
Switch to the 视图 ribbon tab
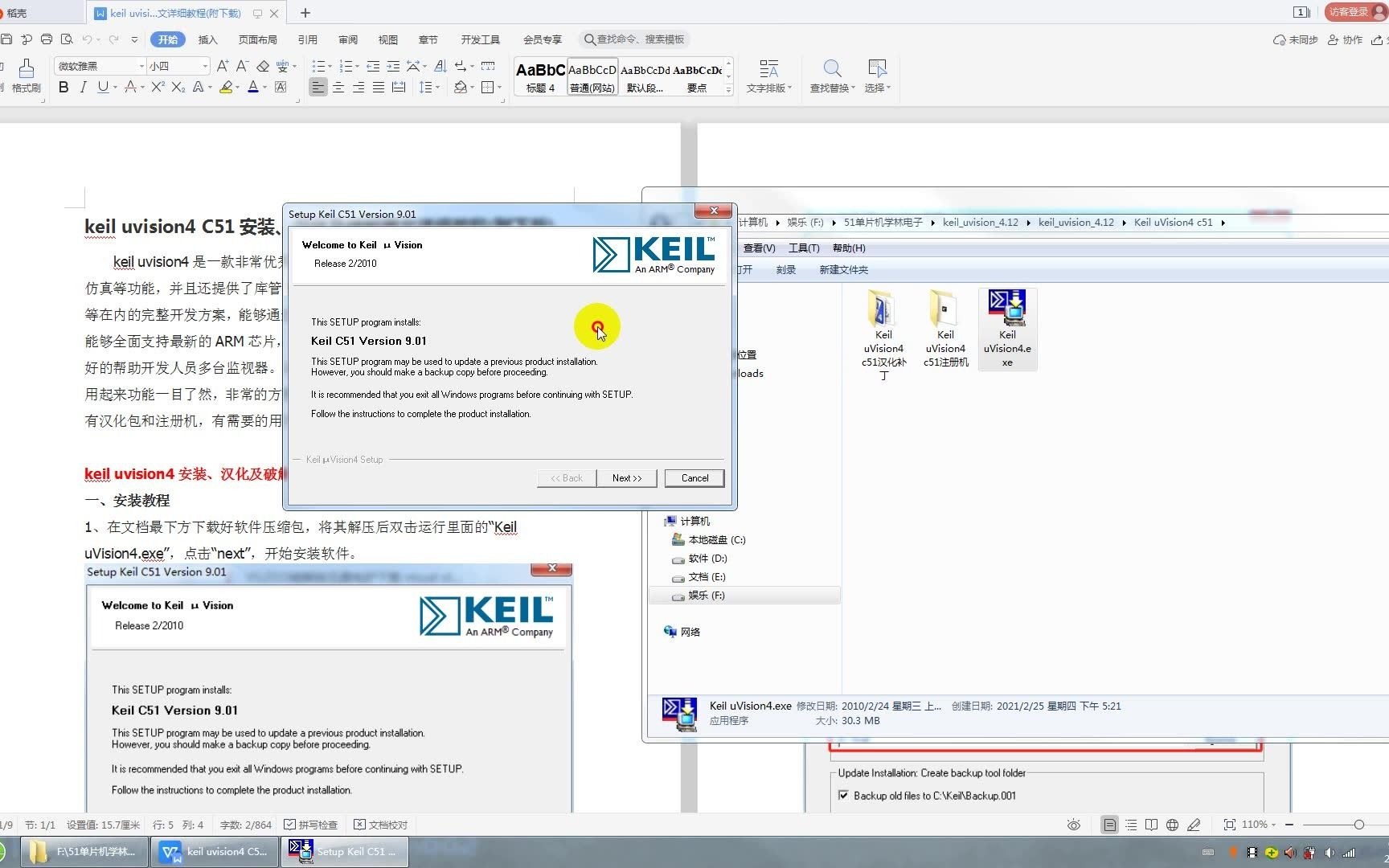click(388, 39)
